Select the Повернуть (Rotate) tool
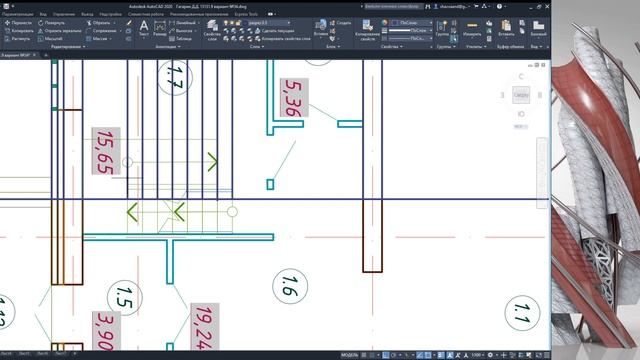Screen dimensions: 640x360 tap(51, 23)
